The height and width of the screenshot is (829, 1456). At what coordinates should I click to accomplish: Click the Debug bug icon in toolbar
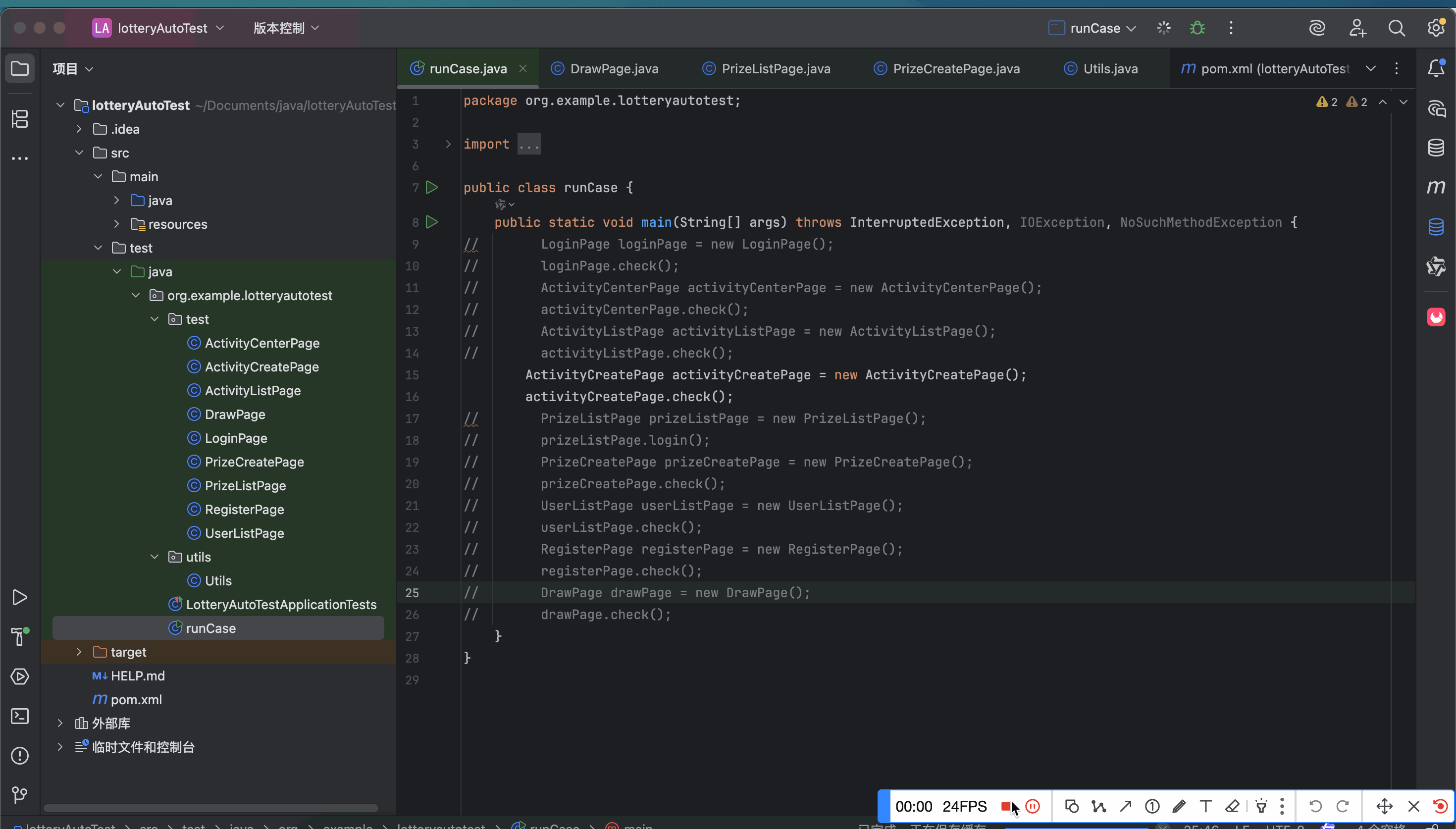point(1197,28)
